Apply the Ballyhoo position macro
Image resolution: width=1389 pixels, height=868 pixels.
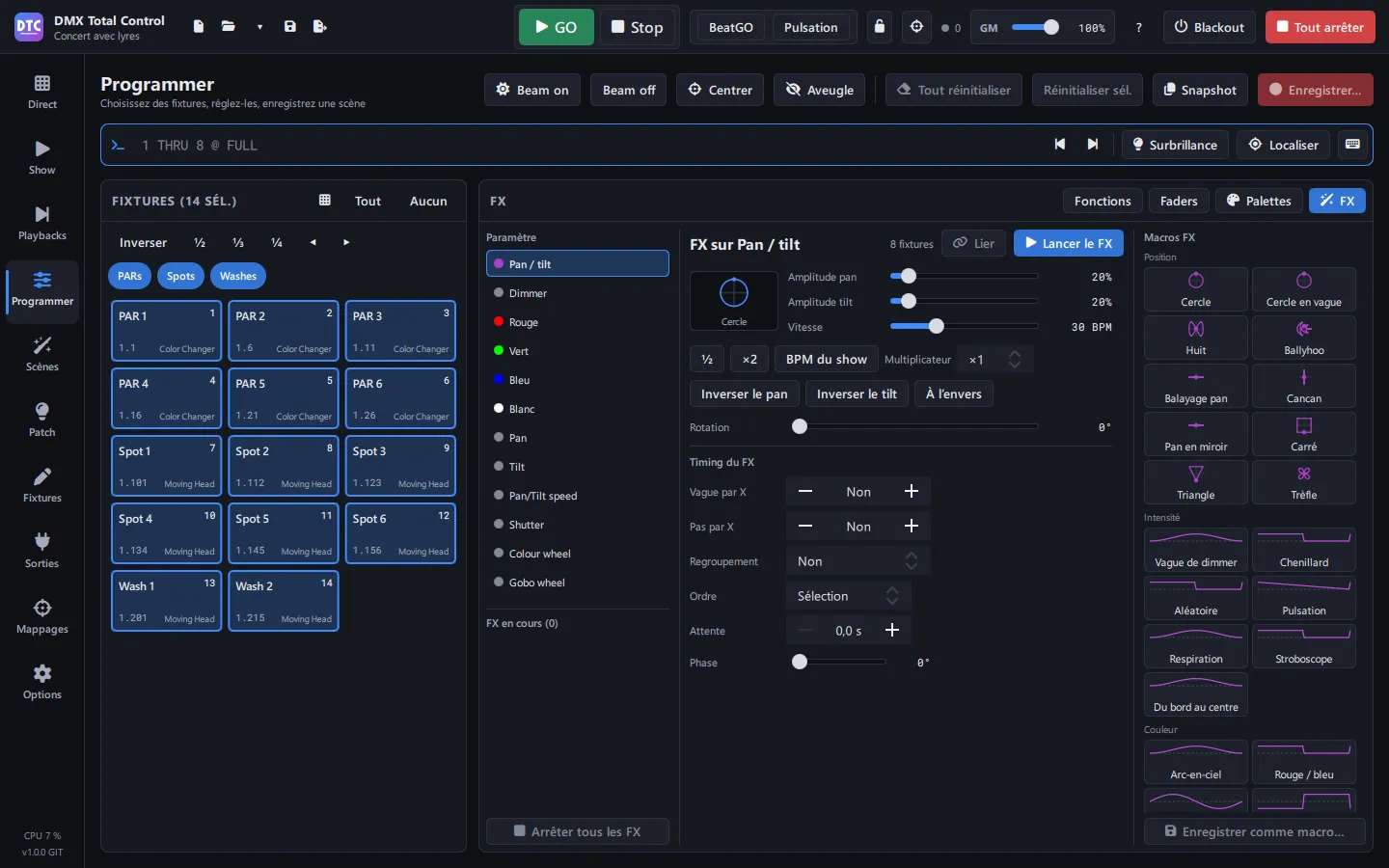point(1304,338)
